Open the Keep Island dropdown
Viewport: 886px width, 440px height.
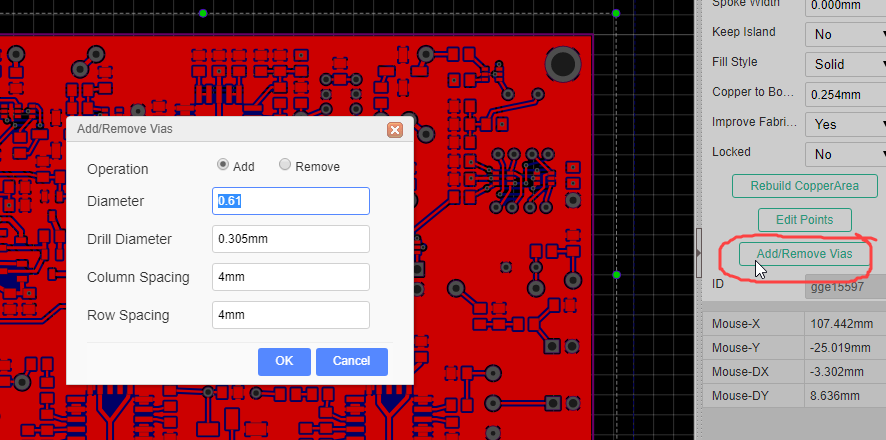[x=845, y=34]
